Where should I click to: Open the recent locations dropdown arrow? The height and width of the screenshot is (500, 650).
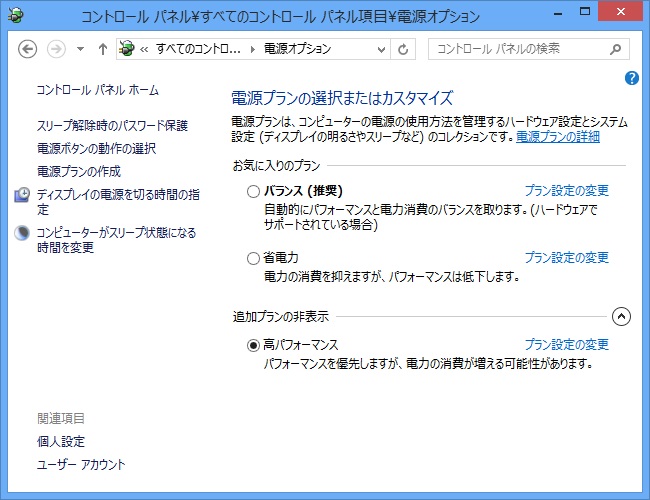[79, 49]
